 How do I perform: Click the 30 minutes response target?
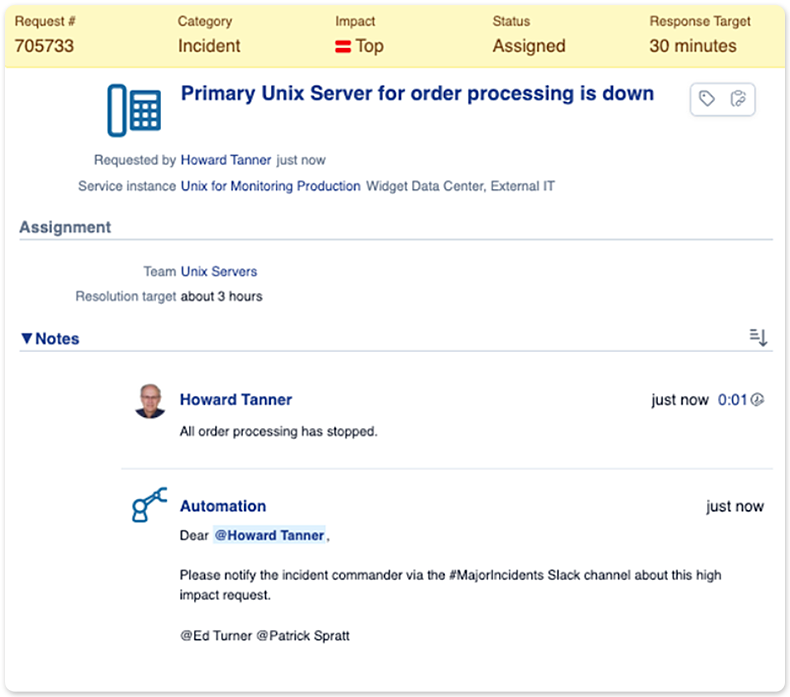[693, 46]
